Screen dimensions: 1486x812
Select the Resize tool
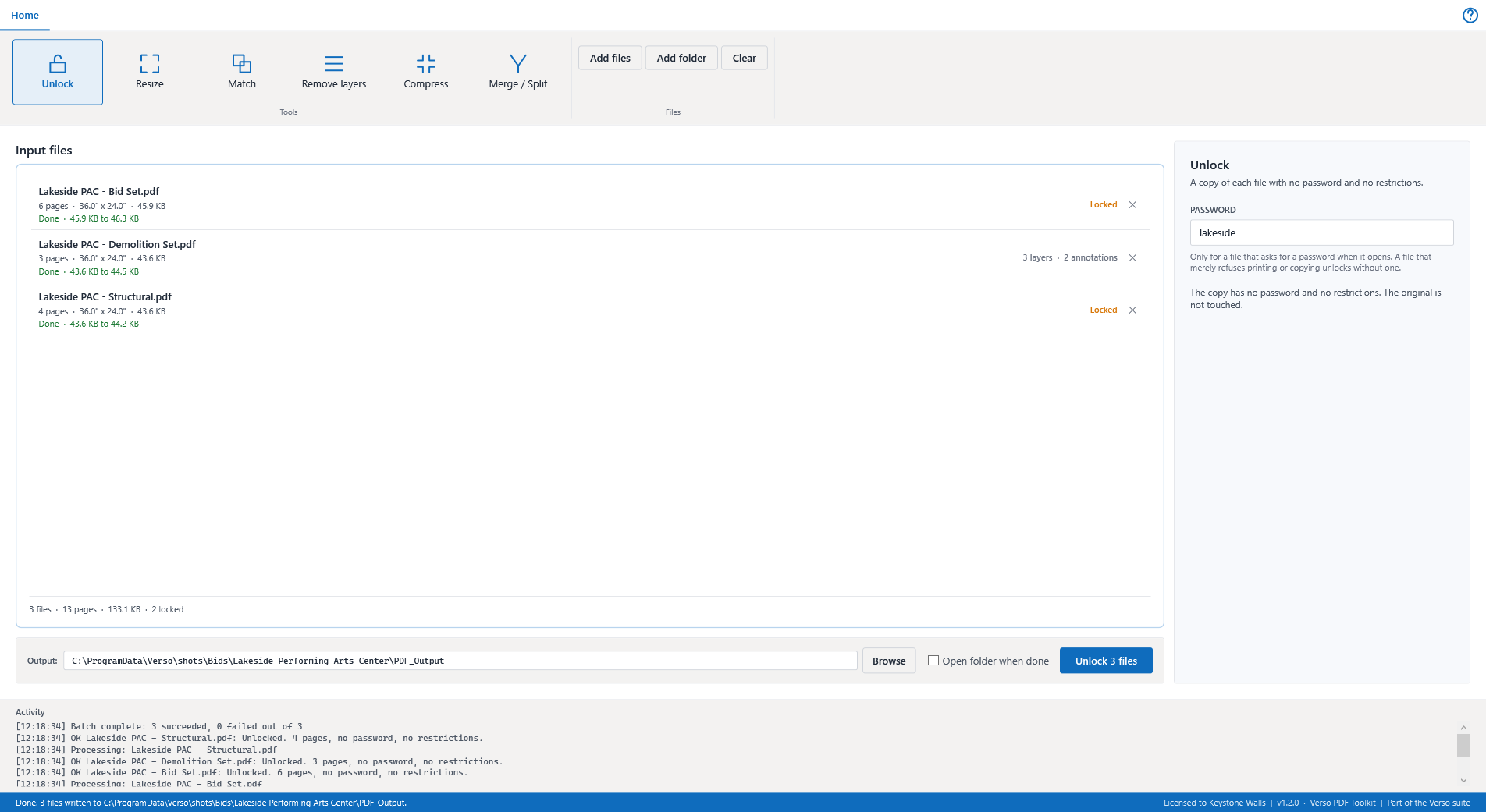(150, 72)
